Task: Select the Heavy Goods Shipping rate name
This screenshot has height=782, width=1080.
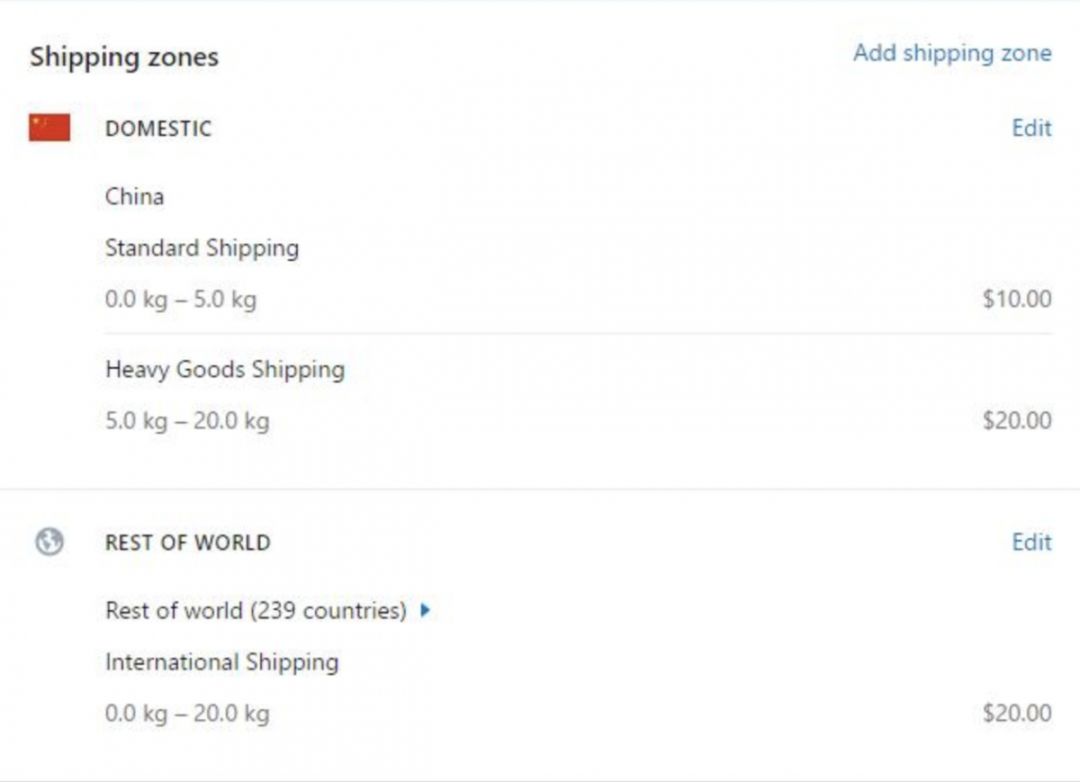Action: tap(224, 370)
